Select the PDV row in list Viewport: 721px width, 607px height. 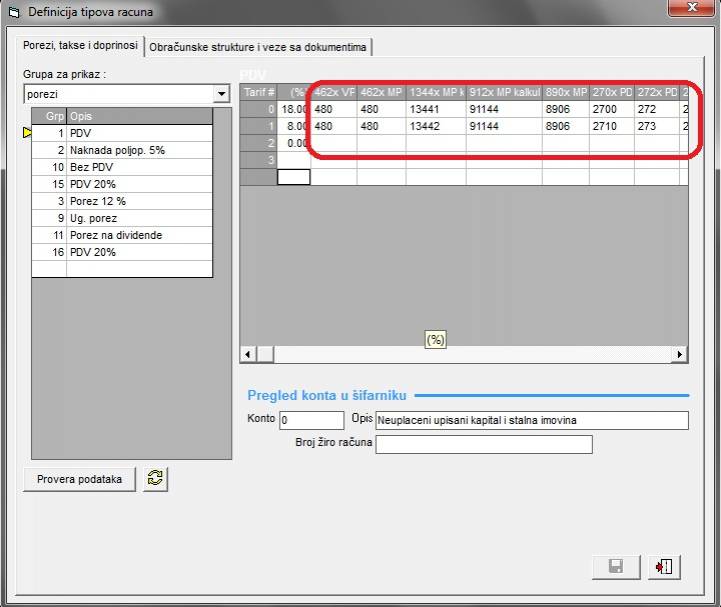(x=138, y=133)
